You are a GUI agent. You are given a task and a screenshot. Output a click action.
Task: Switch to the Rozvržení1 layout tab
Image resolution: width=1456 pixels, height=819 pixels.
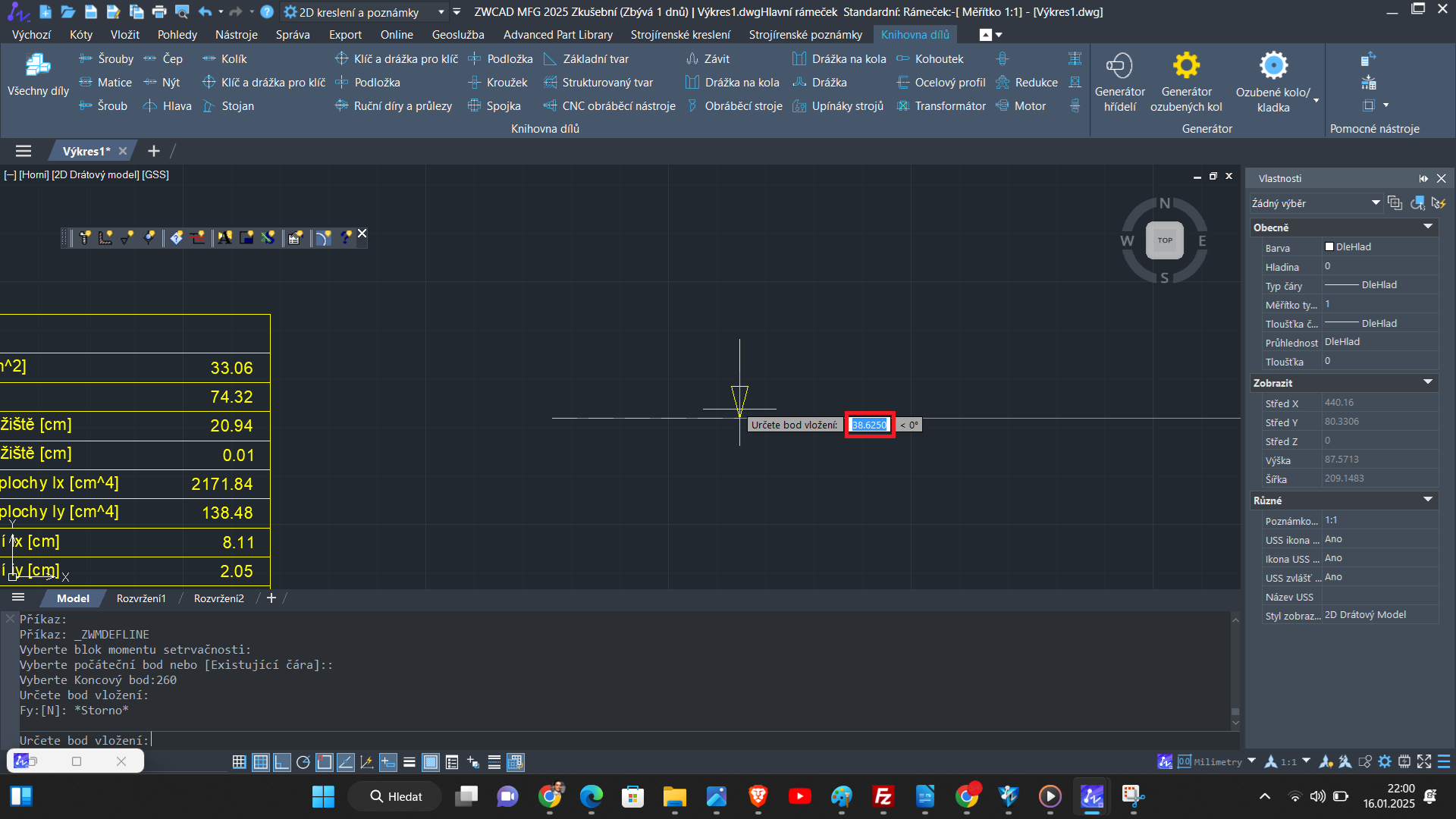[141, 598]
